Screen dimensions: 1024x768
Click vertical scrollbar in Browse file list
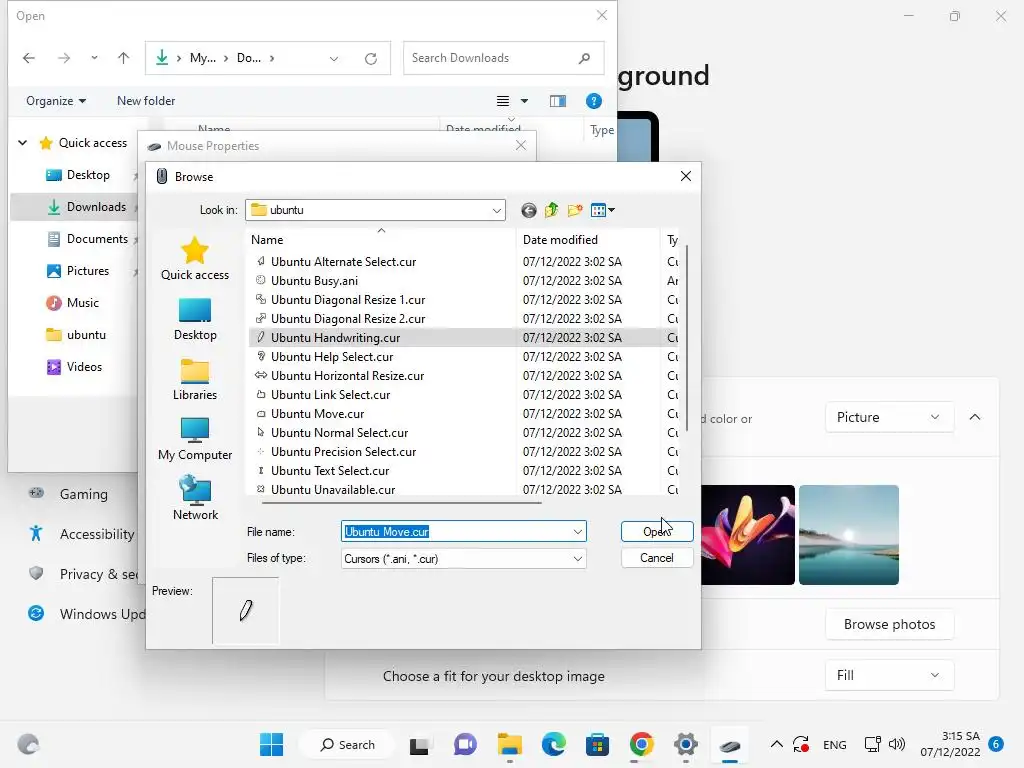(686, 338)
